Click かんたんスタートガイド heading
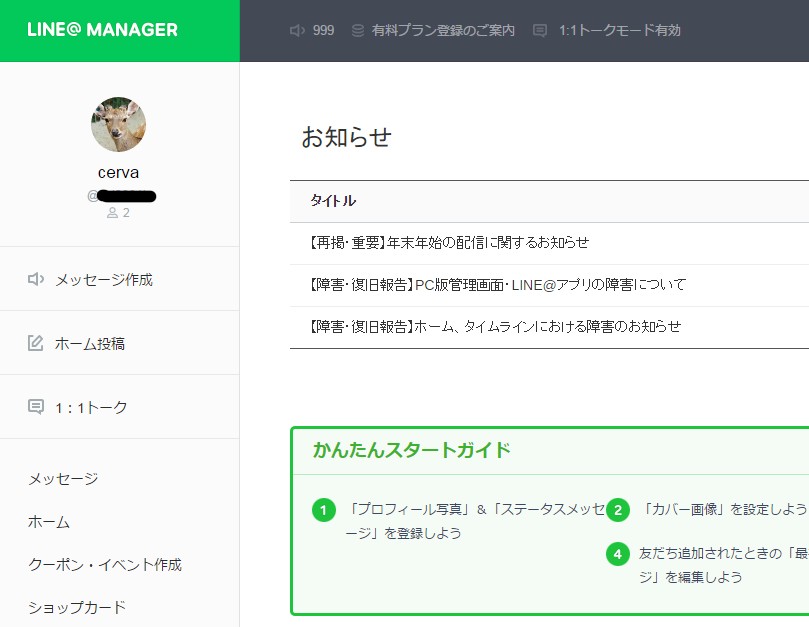 tap(412, 450)
